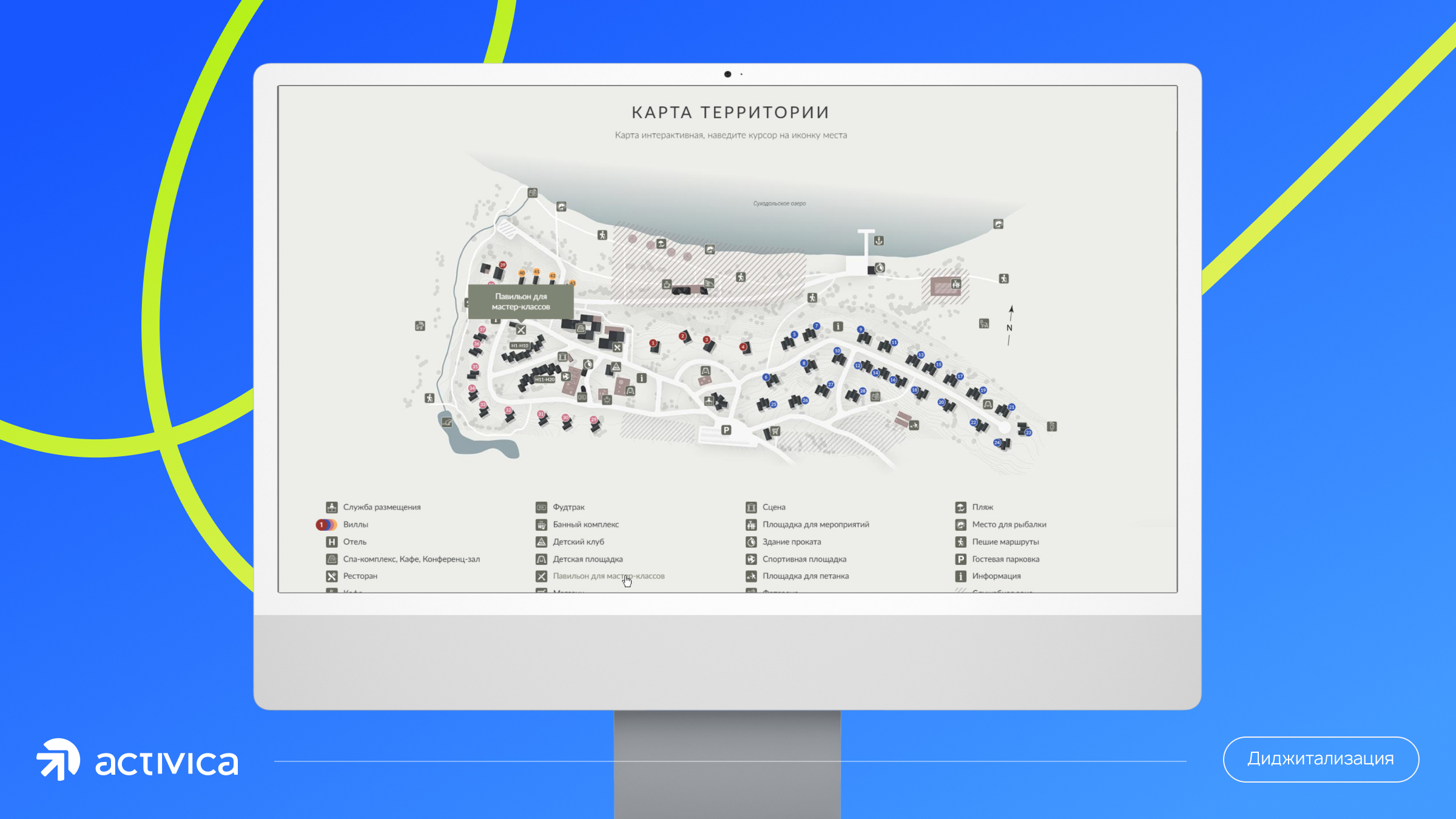Image resolution: width=1456 pixels, height=819 pixels.
Task: Choose Банный комплекс legend entry
Action: [x=578, y=524]
